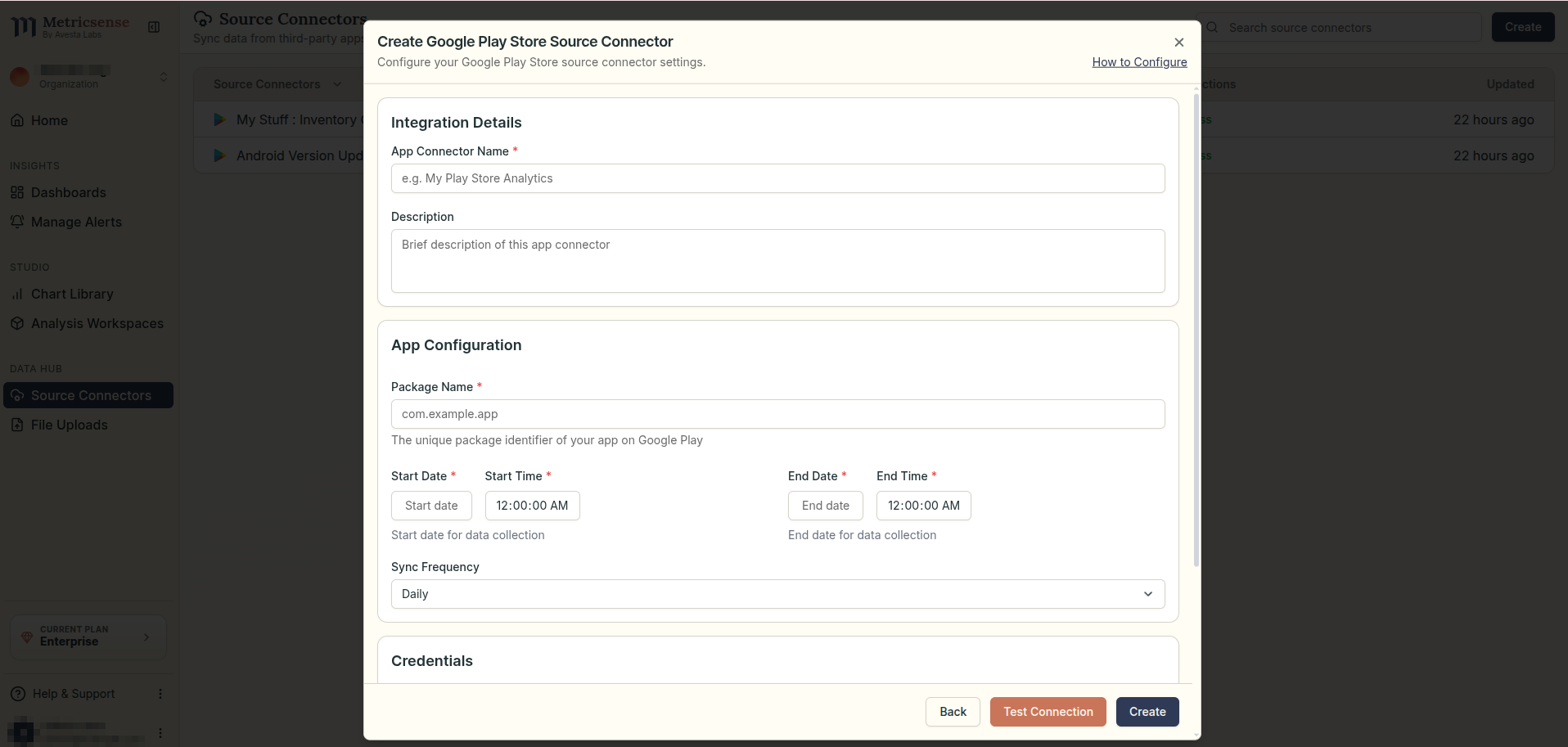Focus the Search source connectors field
Screen dimensions: 1568x747
tap(1340, 28)
